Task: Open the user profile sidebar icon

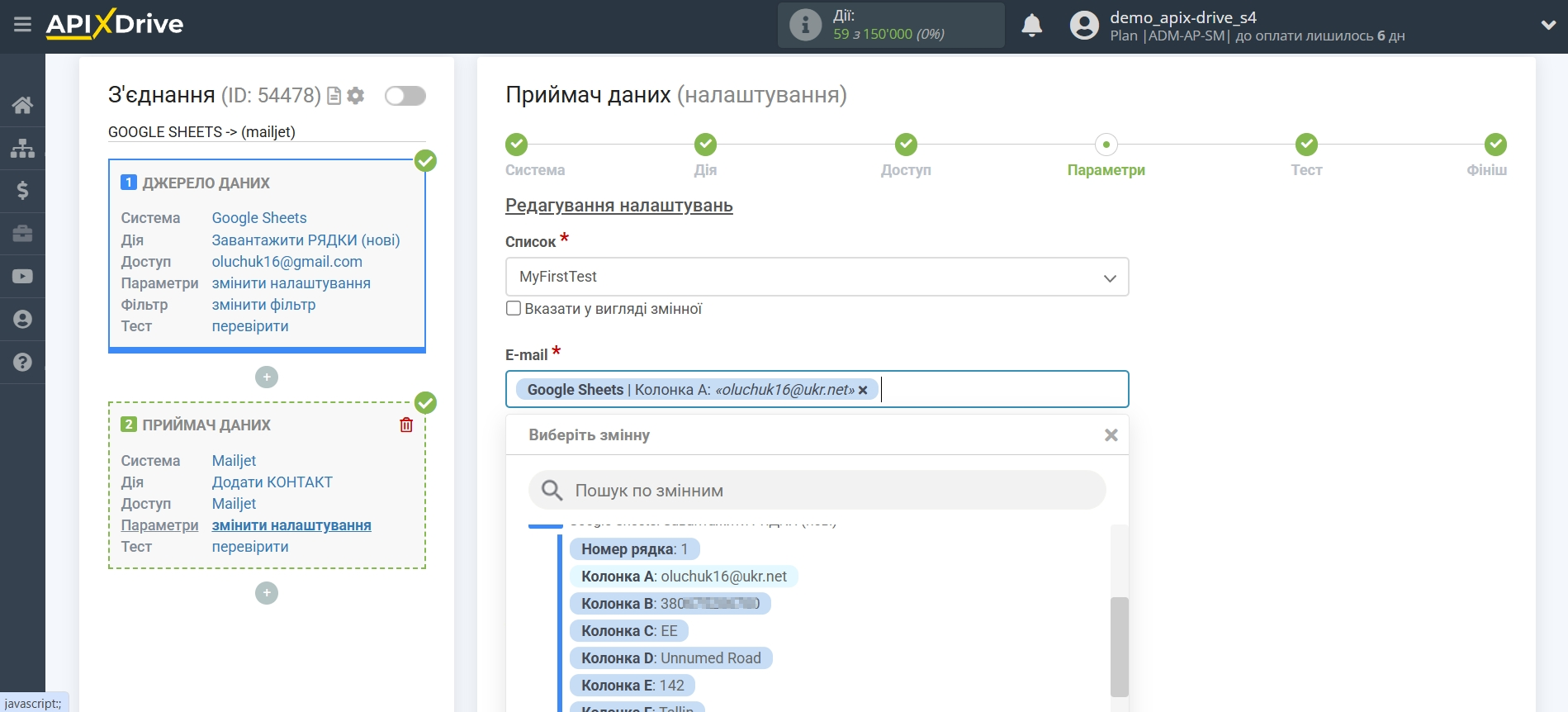Action: (x=22, y=320)
